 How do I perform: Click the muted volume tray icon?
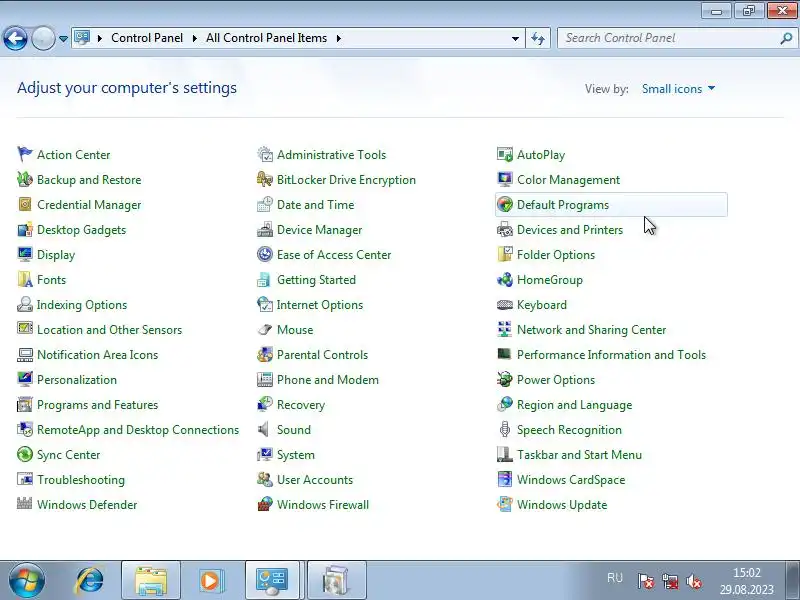[x=694, y=581]
